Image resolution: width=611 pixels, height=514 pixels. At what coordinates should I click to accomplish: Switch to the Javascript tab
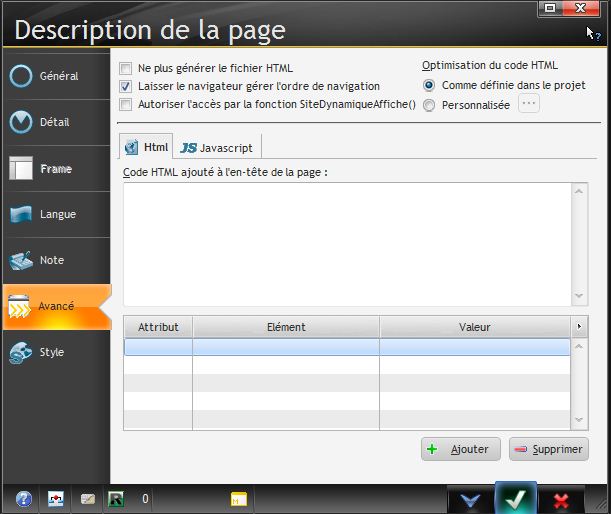(217, 148)
